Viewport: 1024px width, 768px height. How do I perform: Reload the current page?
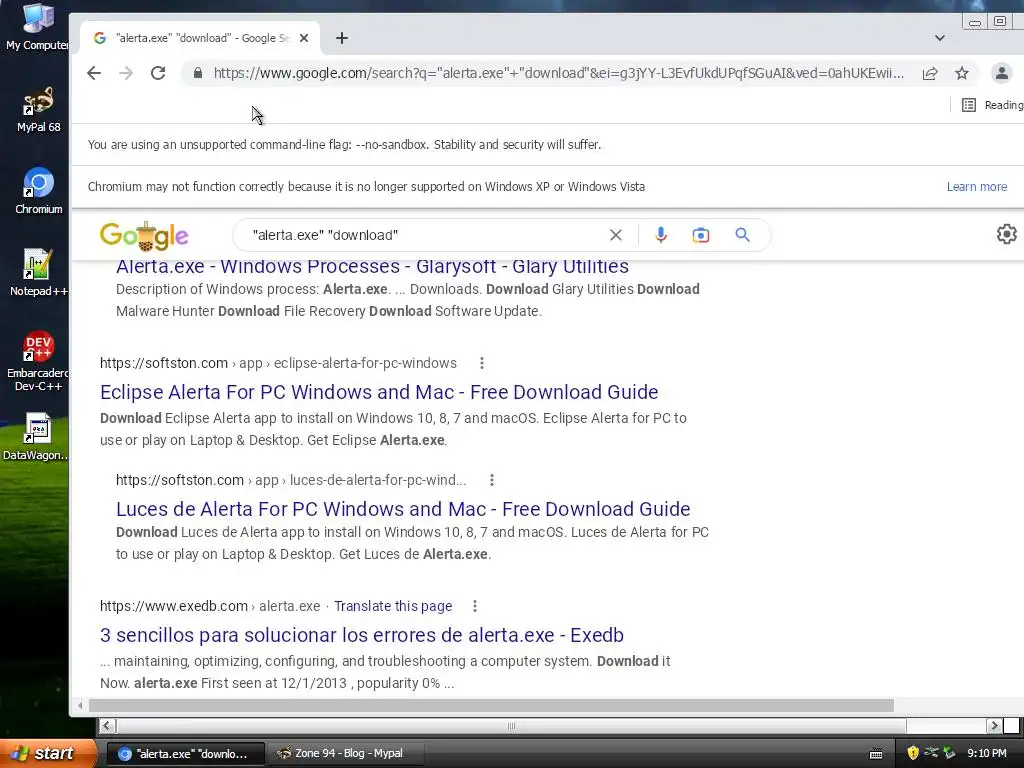click(158, 73)
